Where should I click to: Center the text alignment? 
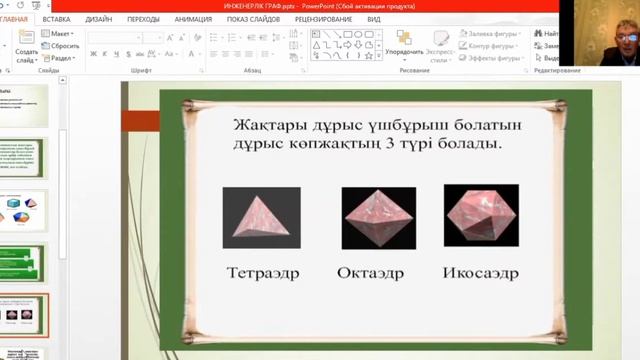click(x=225, y=54)
